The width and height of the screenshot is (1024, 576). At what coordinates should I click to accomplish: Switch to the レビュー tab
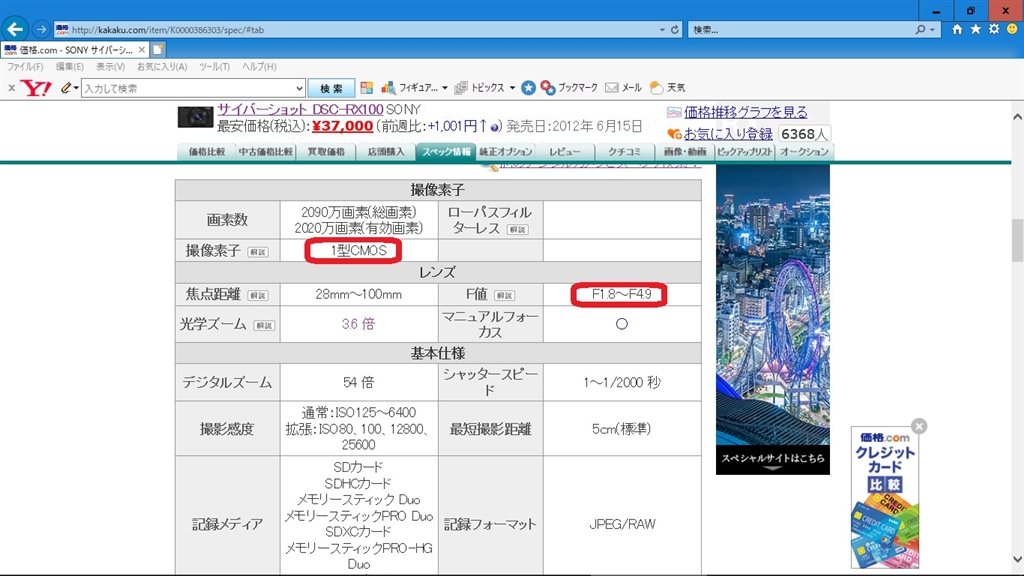tap(565, 152)
